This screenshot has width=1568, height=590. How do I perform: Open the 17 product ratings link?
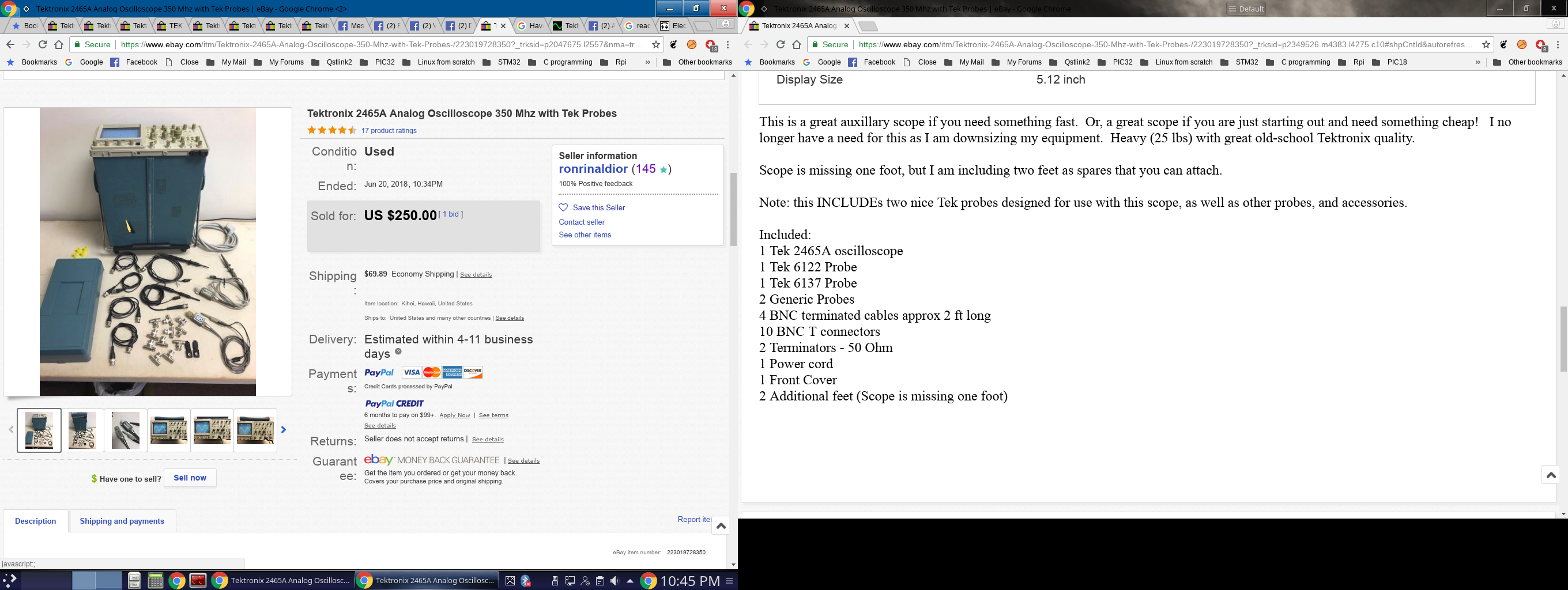389,130
